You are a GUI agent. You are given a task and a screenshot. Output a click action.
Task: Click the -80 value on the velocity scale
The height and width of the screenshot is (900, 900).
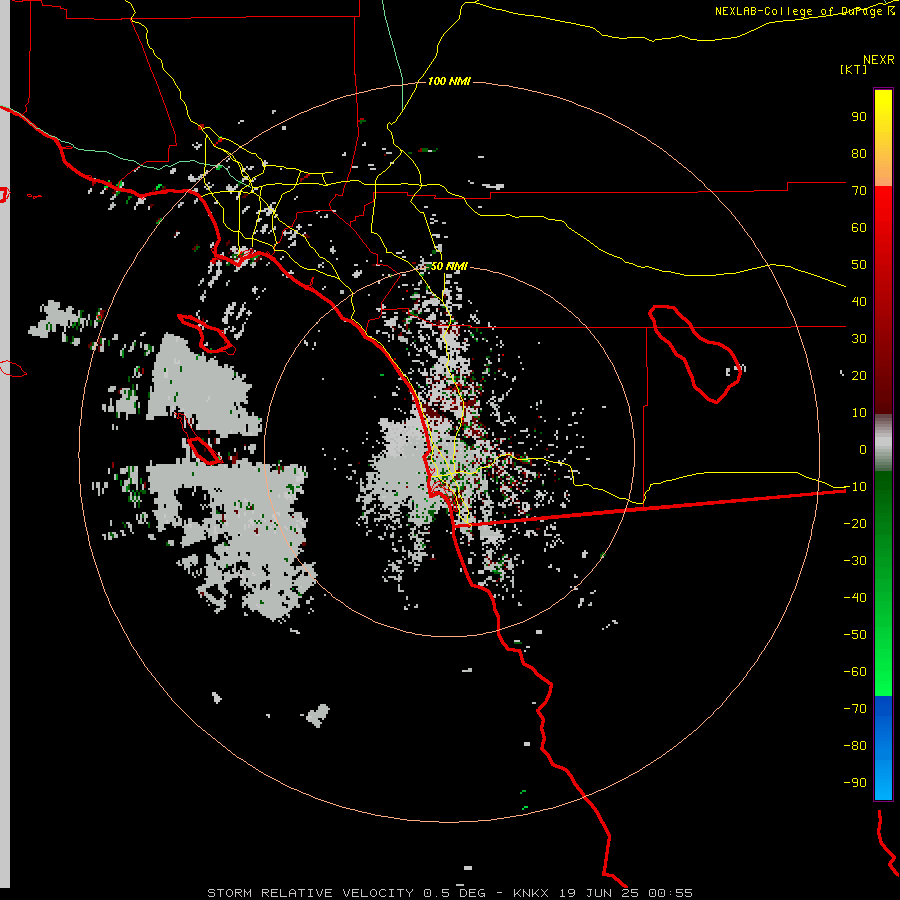[855, 746]
